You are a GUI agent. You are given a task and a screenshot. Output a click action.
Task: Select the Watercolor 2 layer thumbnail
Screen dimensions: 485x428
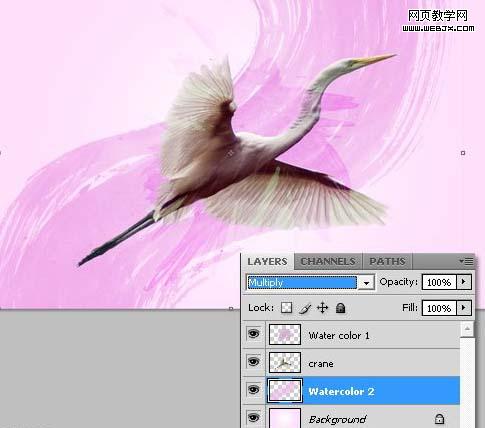click(285, 390)
